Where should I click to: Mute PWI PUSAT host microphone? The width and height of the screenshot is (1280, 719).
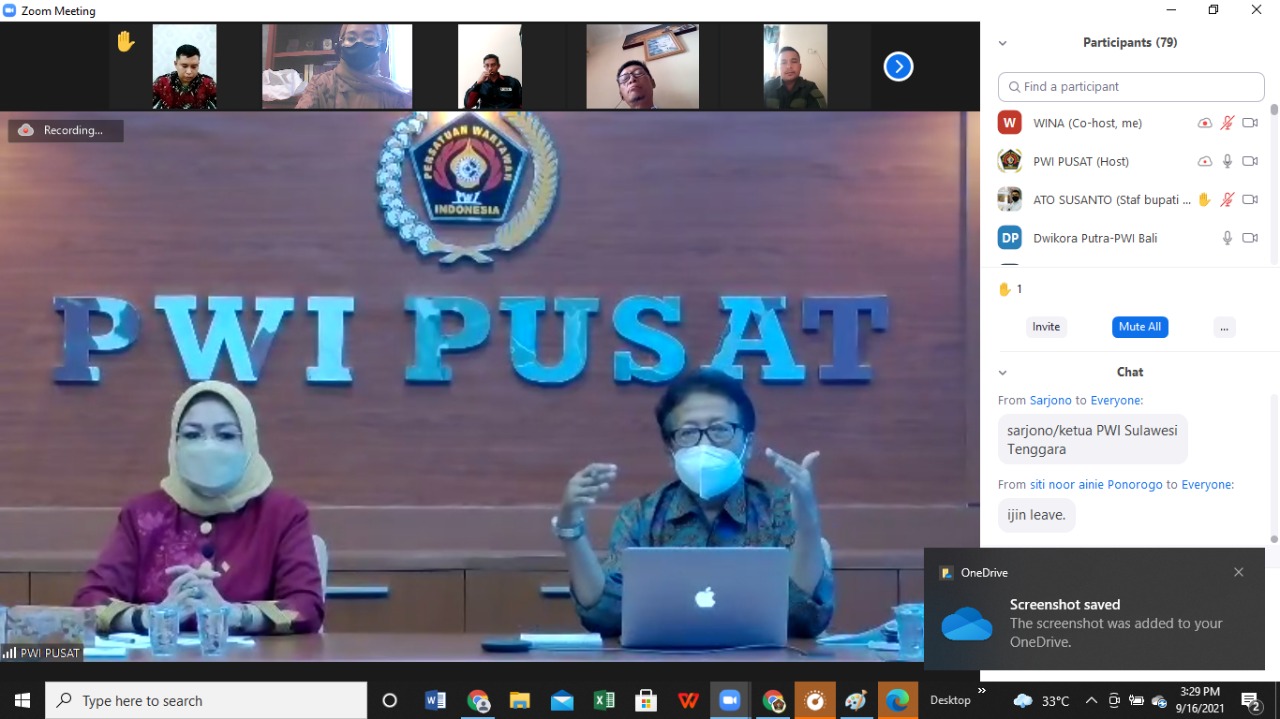point(1227,162)
